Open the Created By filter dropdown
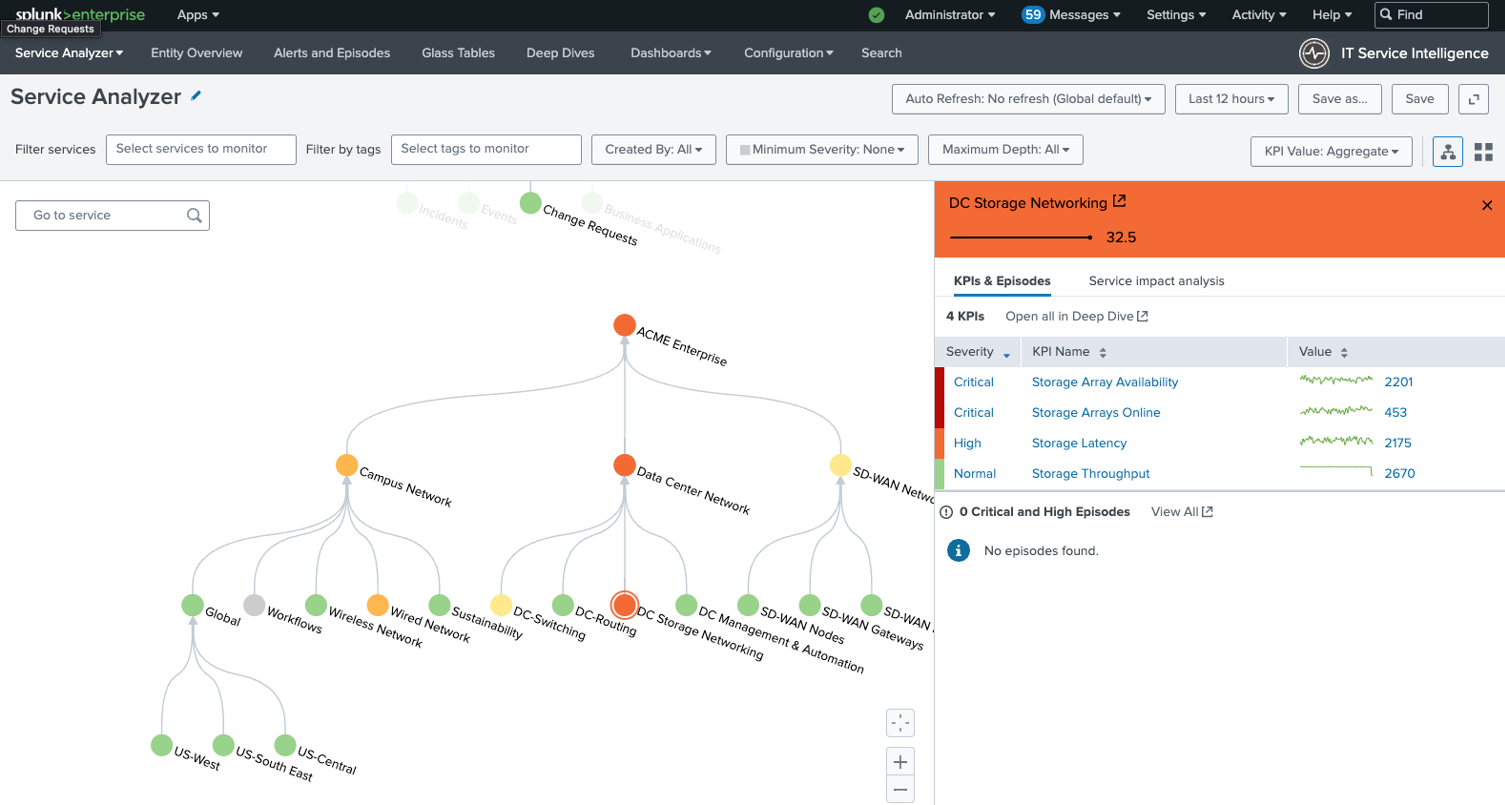The image size is (1505, 805). pyautogui.click(x=654, y=149)
